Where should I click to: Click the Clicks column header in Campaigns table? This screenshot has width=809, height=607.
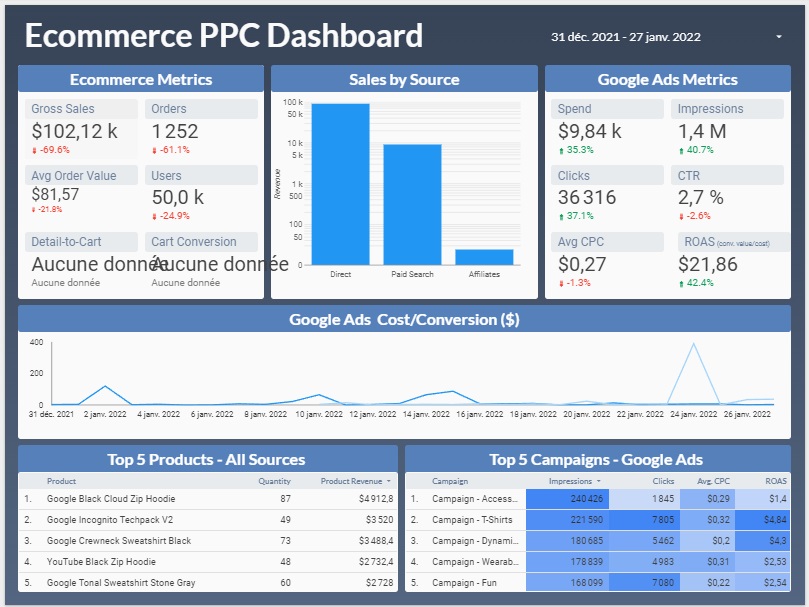[663, 481]
